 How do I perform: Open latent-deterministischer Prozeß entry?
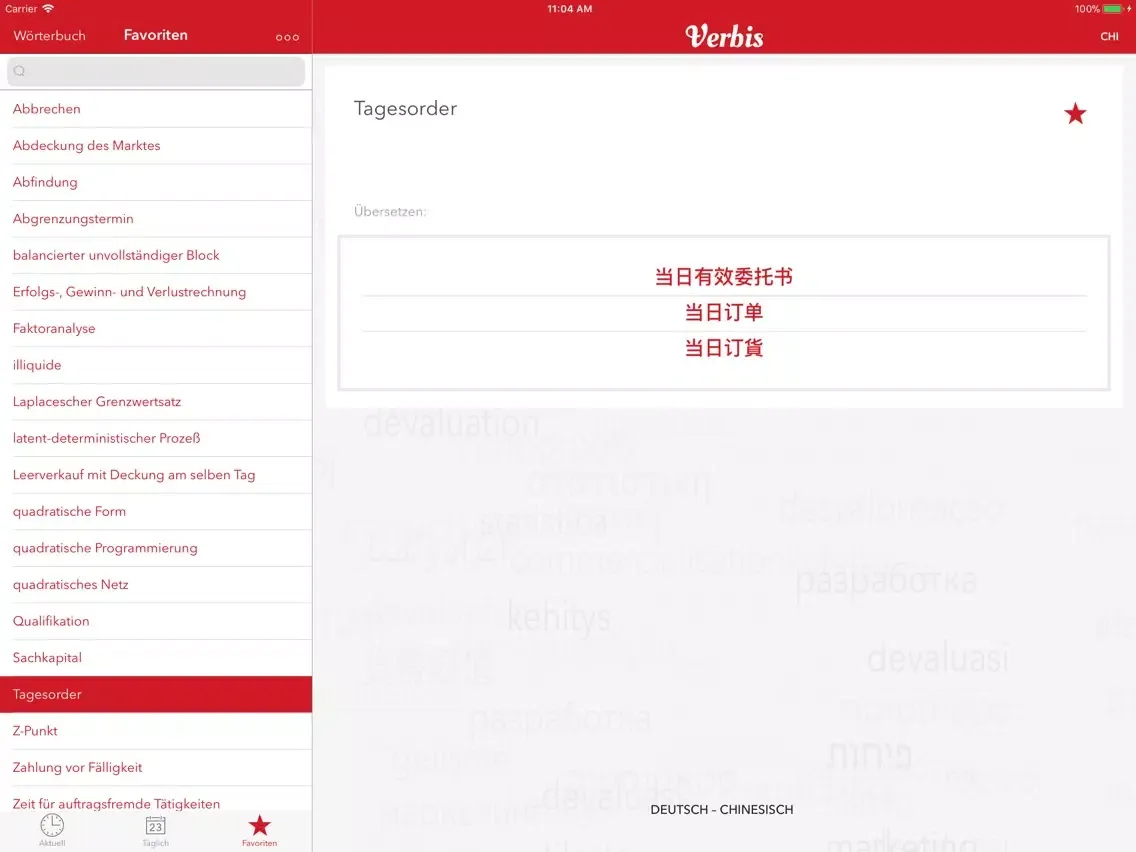tap(156, 438)
